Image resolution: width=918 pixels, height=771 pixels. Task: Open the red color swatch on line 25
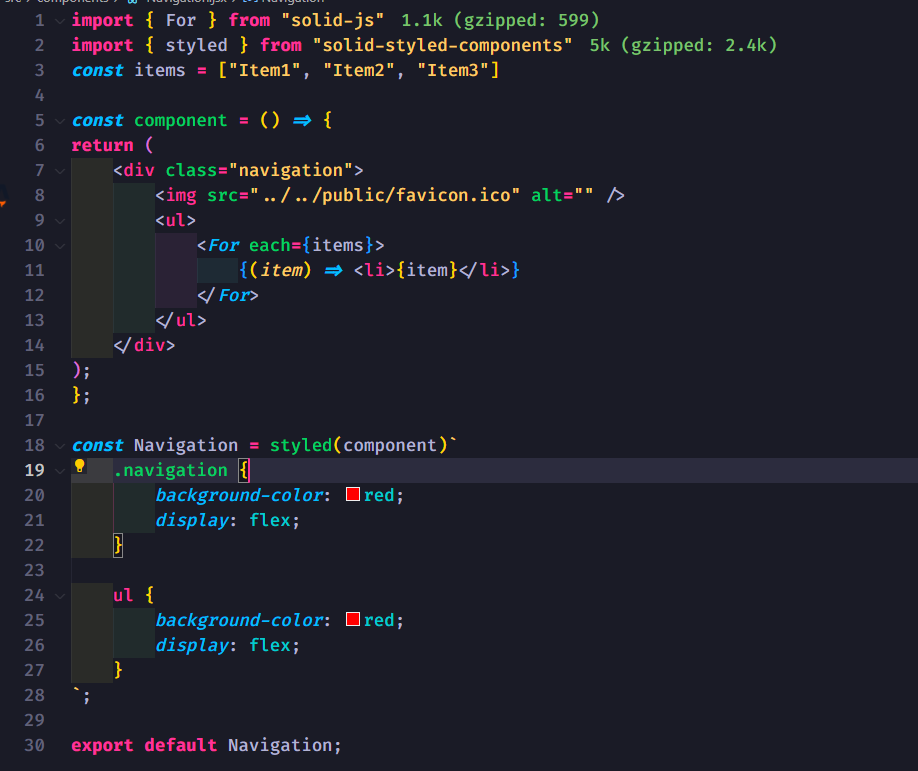352,619
